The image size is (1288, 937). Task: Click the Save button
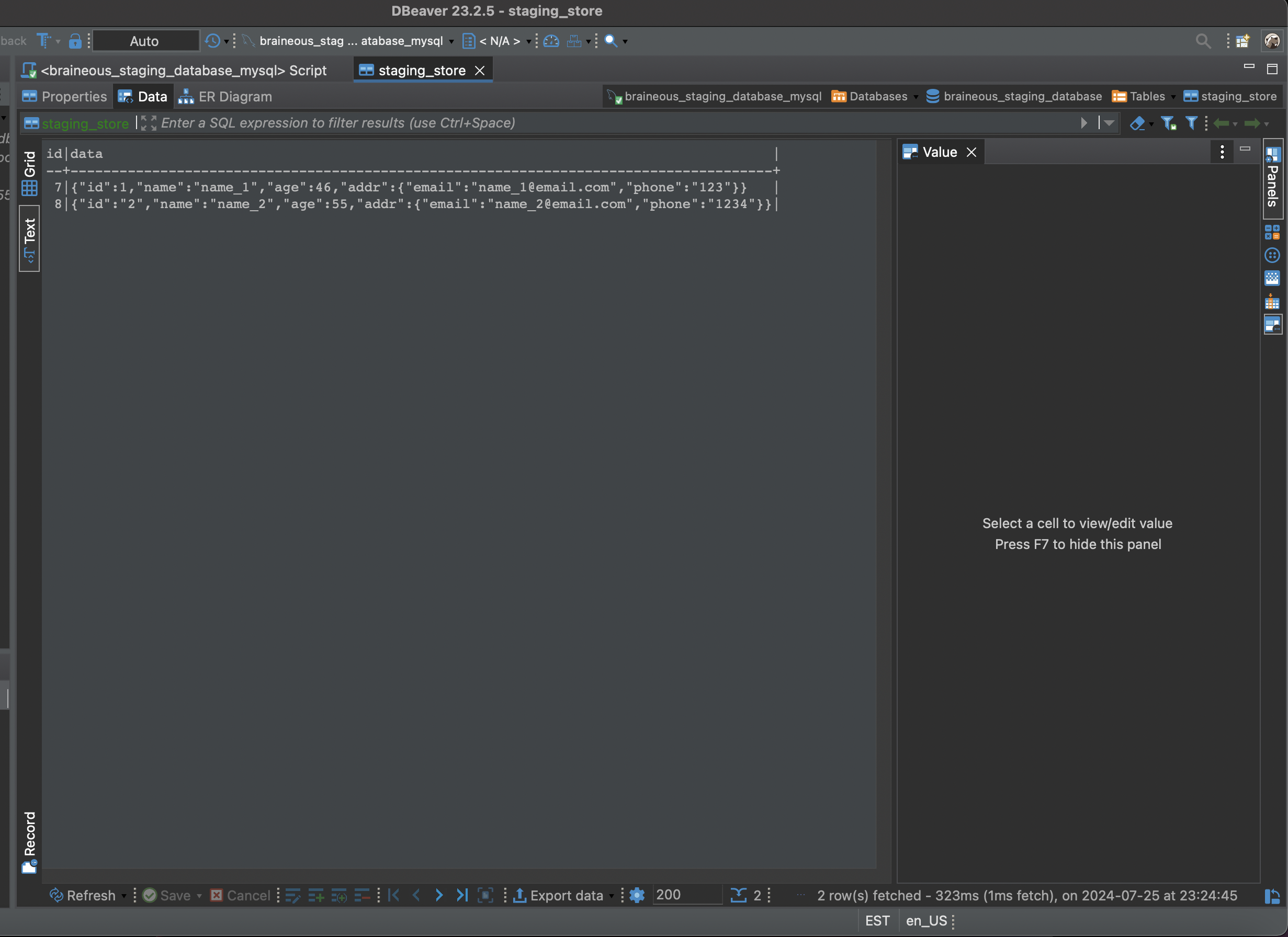click(x=167, y=894)
